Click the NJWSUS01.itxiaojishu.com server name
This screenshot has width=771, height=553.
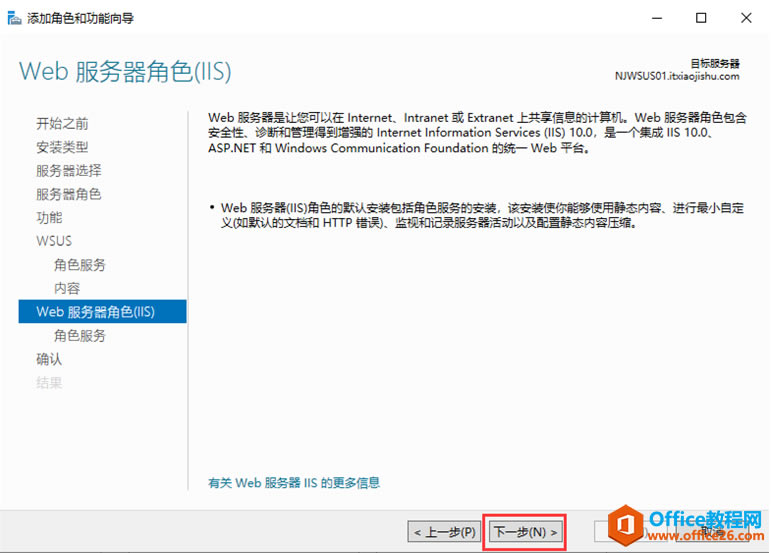pyautogui.click(x=677, y=76)
